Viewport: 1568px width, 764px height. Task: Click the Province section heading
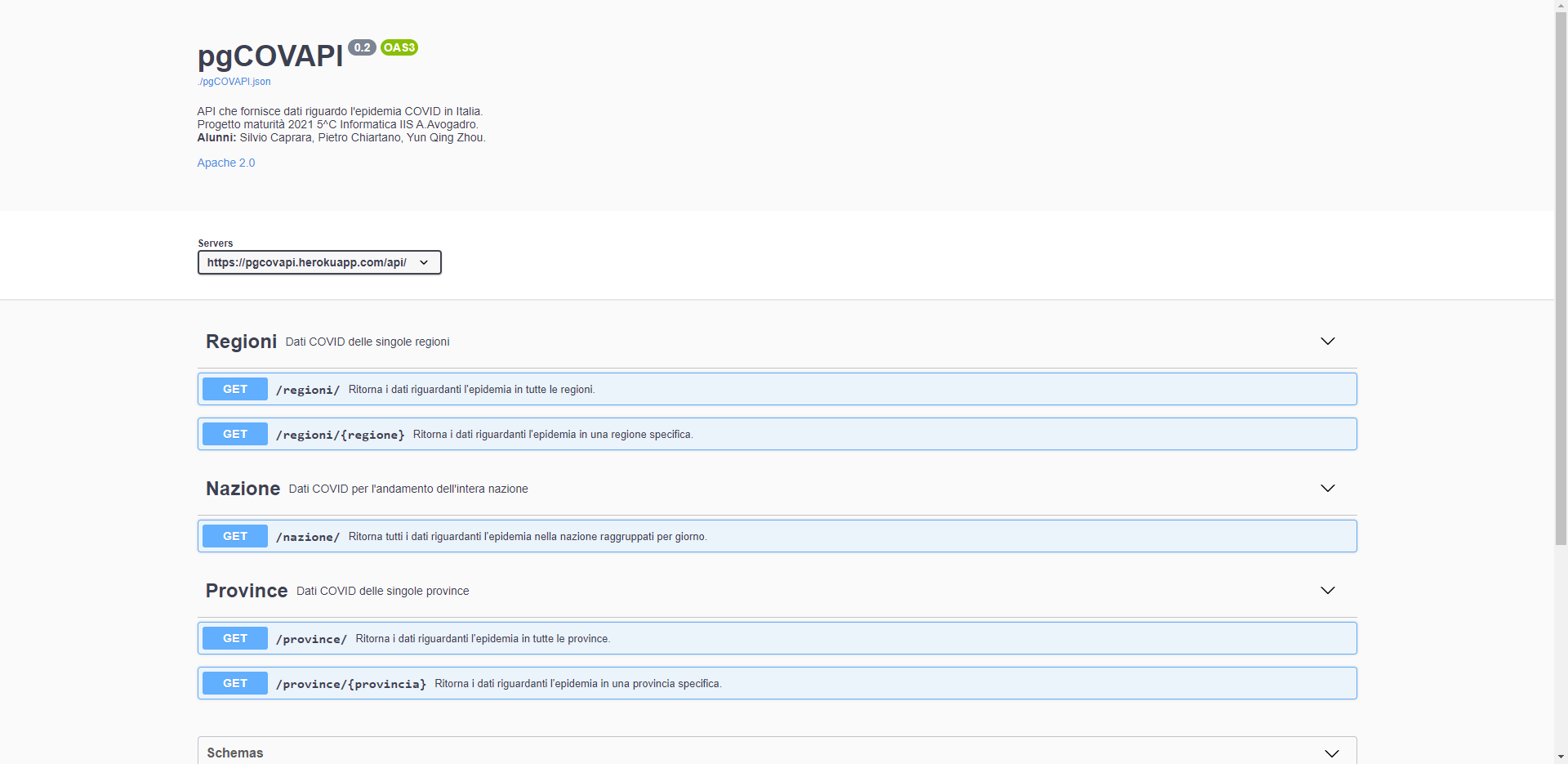tap(247, 591)
